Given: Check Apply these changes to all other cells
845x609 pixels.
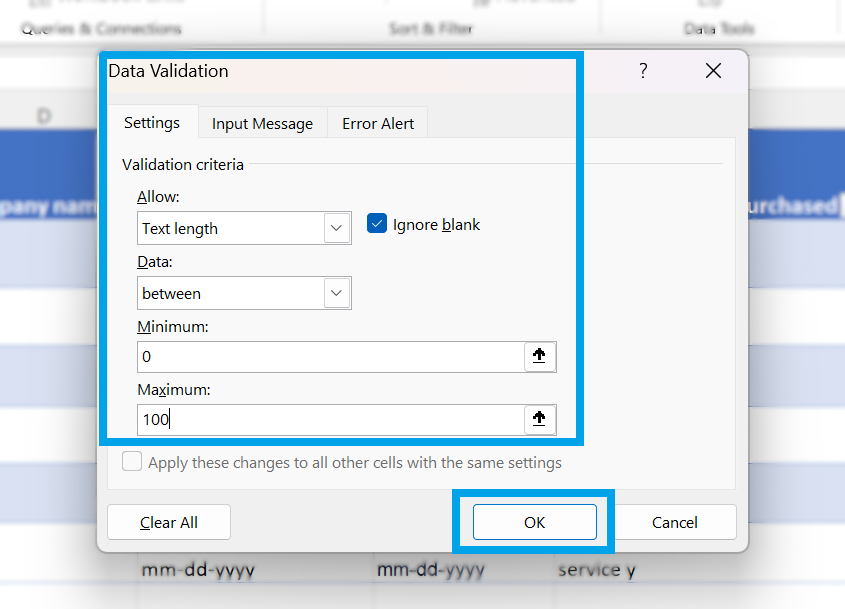Looking at the screenshot, I should [x=132, y=462].
